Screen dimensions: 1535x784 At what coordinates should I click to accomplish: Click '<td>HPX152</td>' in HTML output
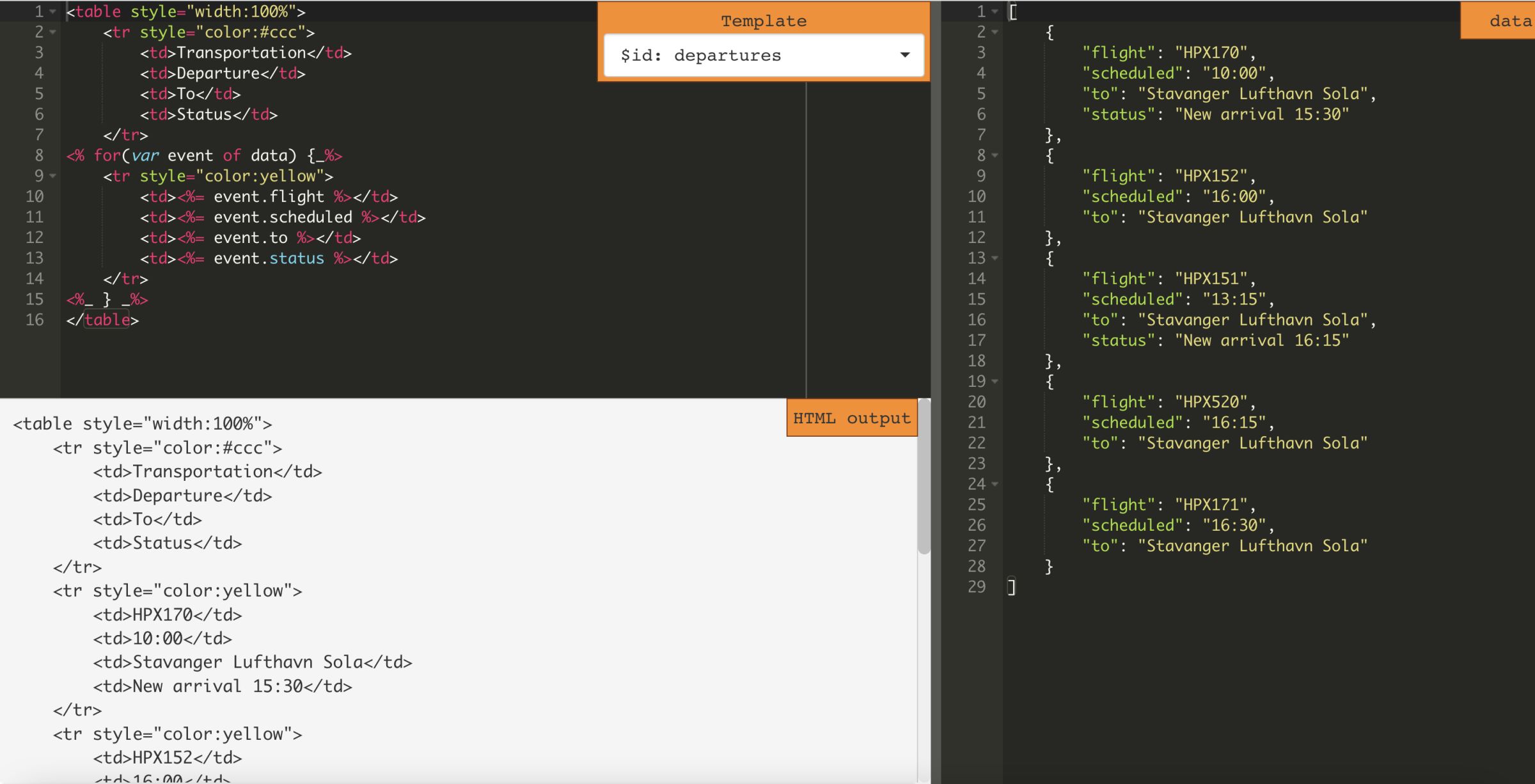[168, 758]
